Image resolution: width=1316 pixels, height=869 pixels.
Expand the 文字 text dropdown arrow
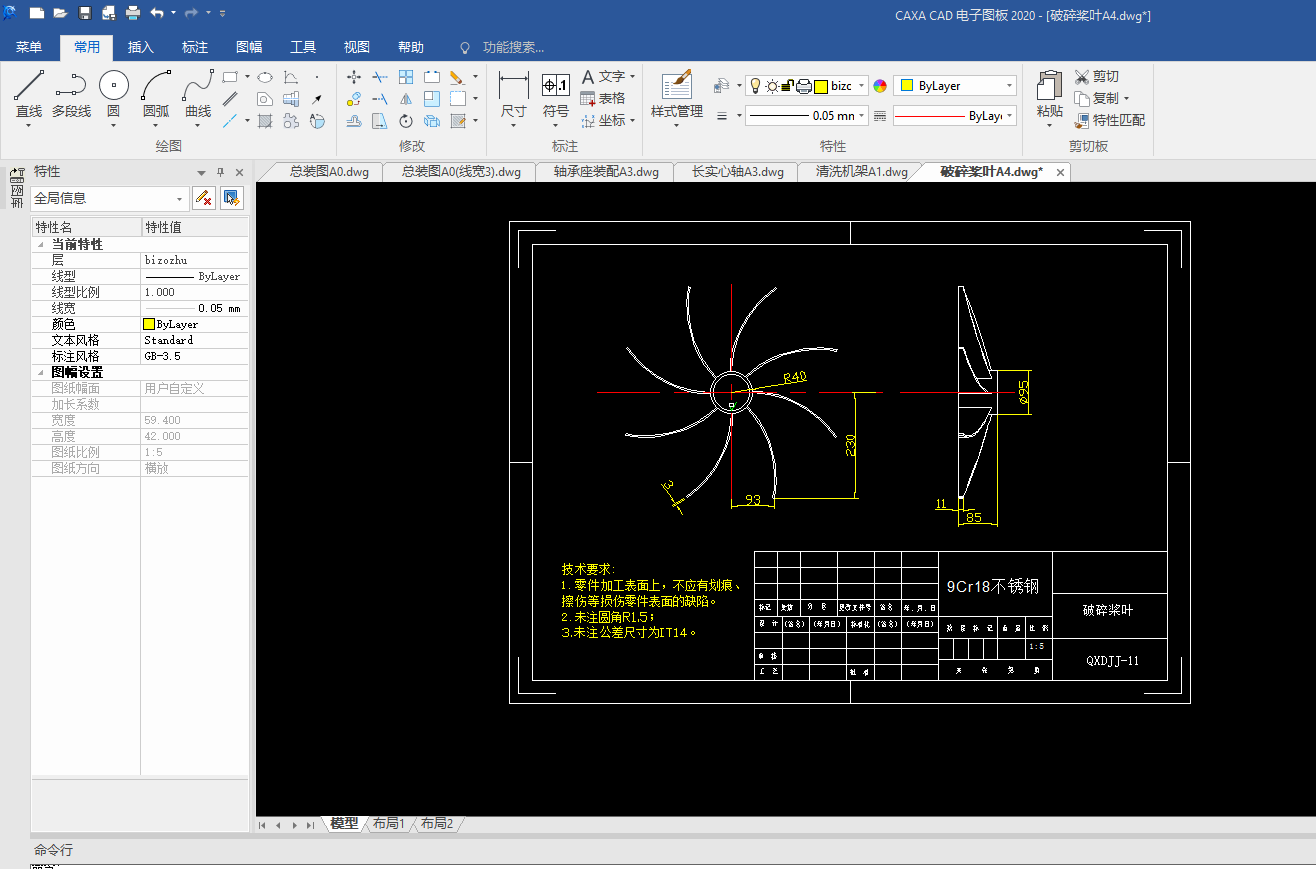click(633, 77)
